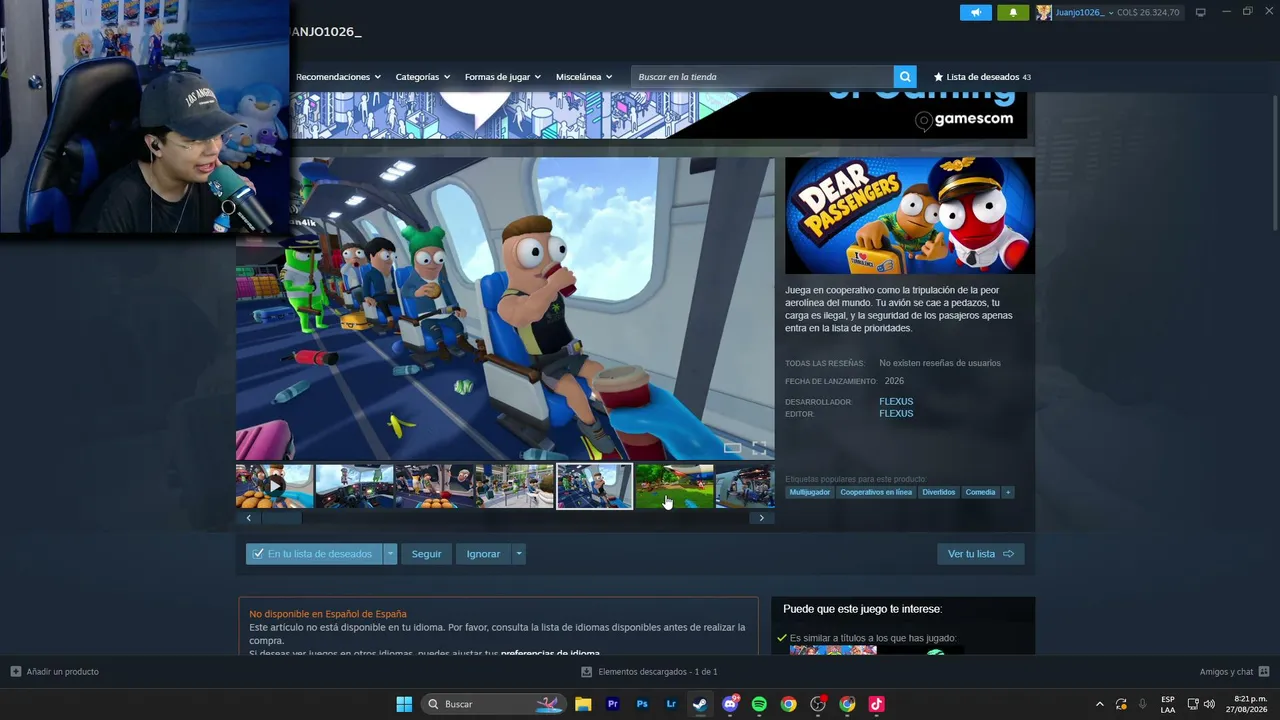
Task: Open File Explorer from the taskbar
Action: (x=583, y=704)
